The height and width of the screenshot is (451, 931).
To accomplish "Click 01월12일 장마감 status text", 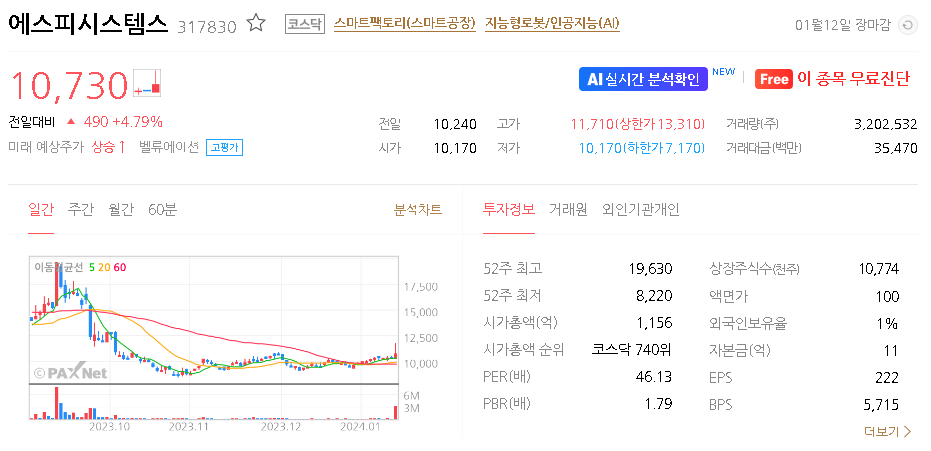I will click(x=843, y=25).
